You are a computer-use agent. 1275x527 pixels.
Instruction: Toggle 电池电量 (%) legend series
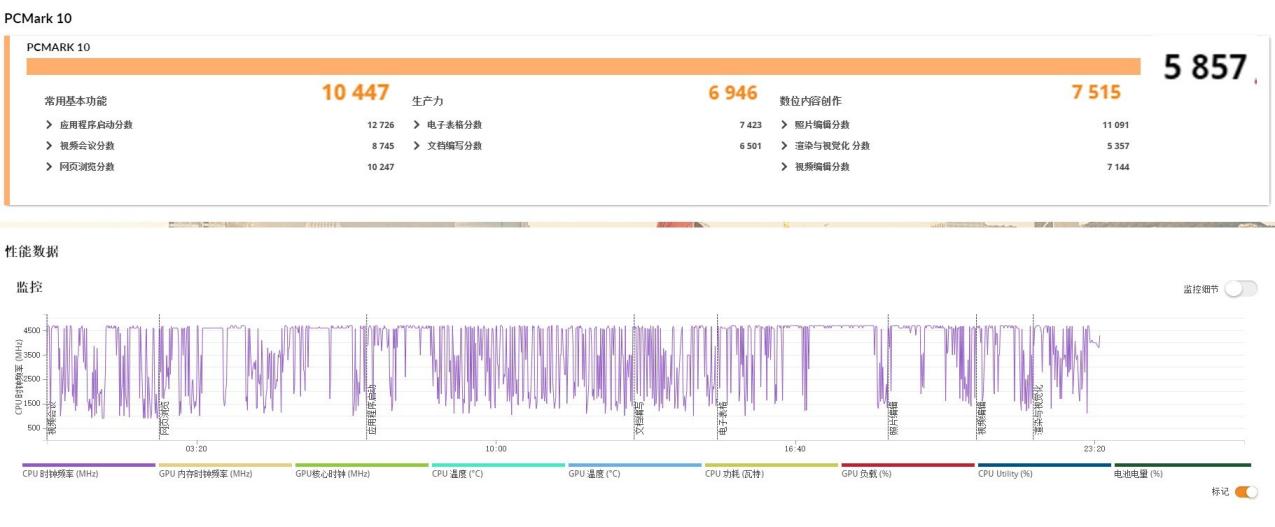(x=1182, y=470)
